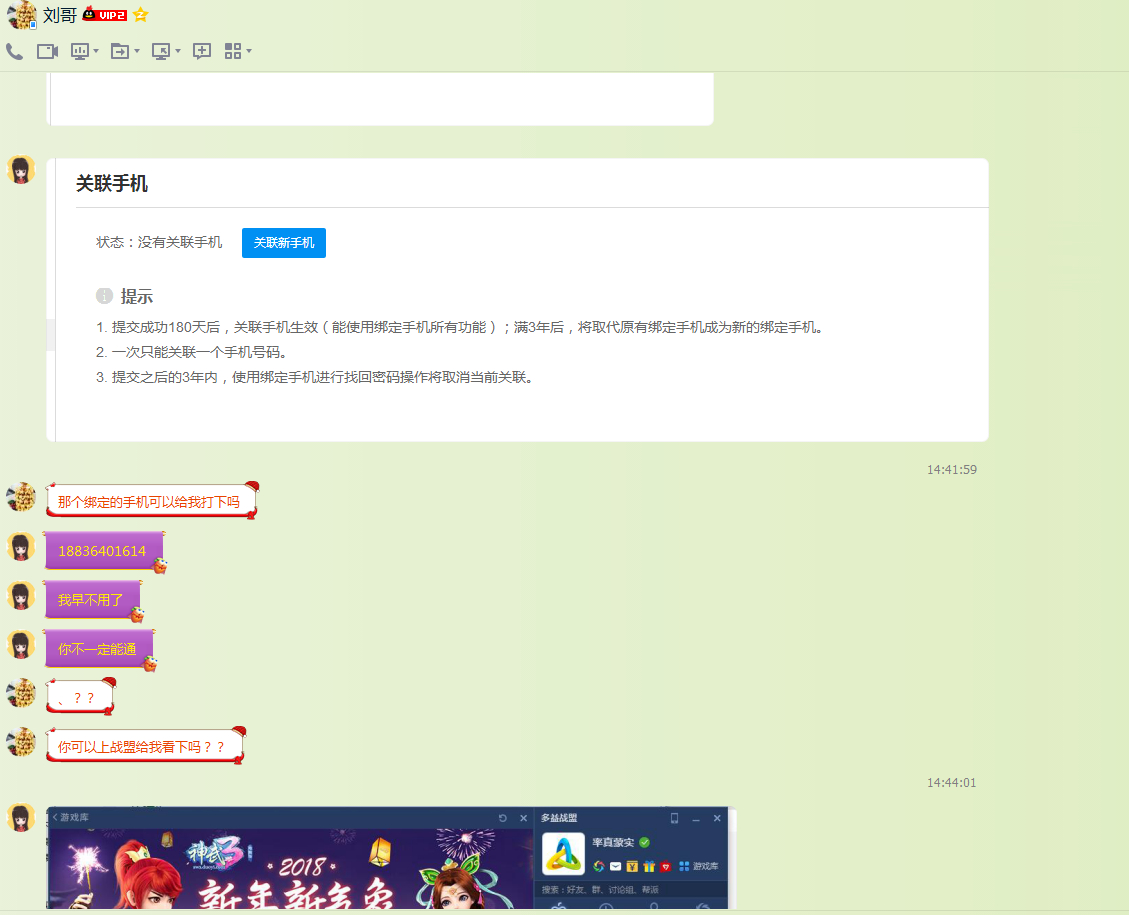Click the avatar beside the 多益战盟 screenshot

click(x=21, y=818)
